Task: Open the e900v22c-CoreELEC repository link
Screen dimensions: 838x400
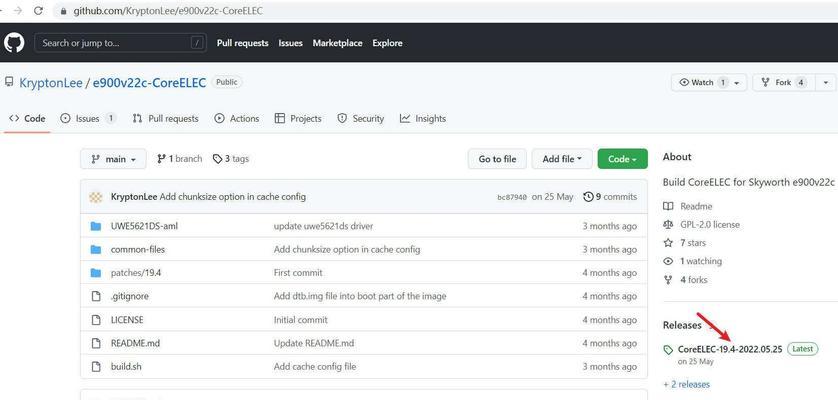Action: 149,83
